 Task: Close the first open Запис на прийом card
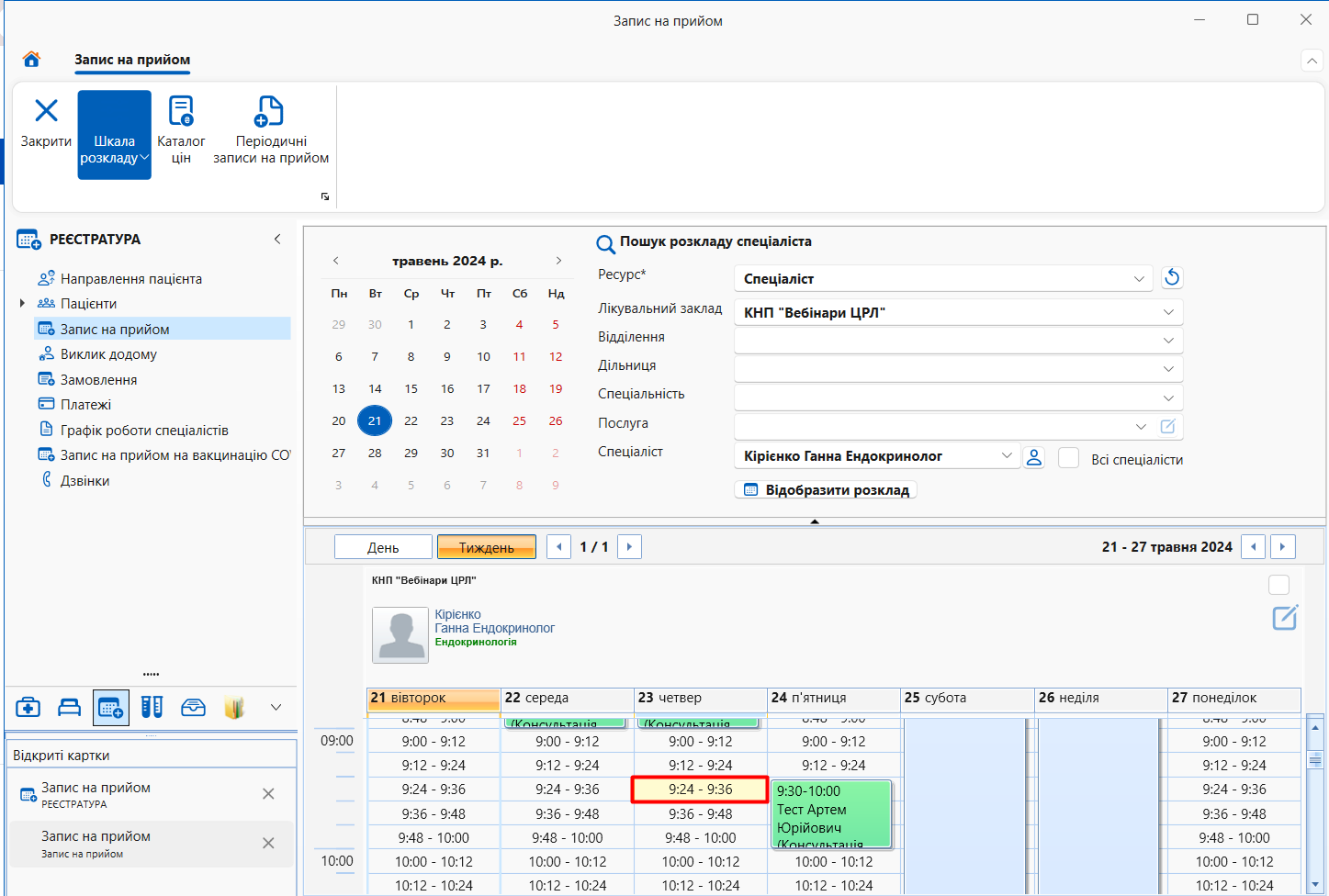coord(268,794)
